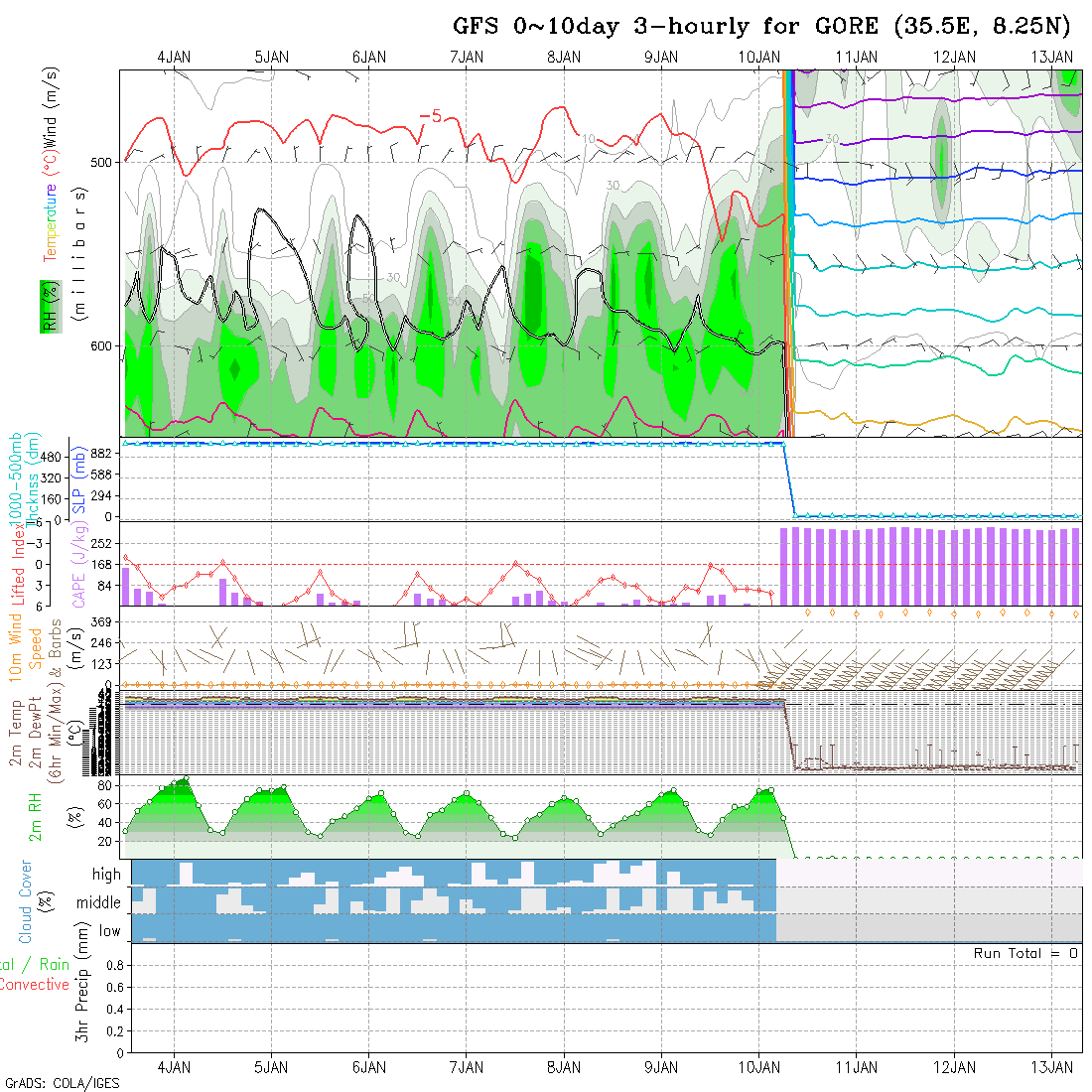Click the blue 'SLP (mb)' axis label
This screenshot has height=1092, width=1092.
[78, 479]
